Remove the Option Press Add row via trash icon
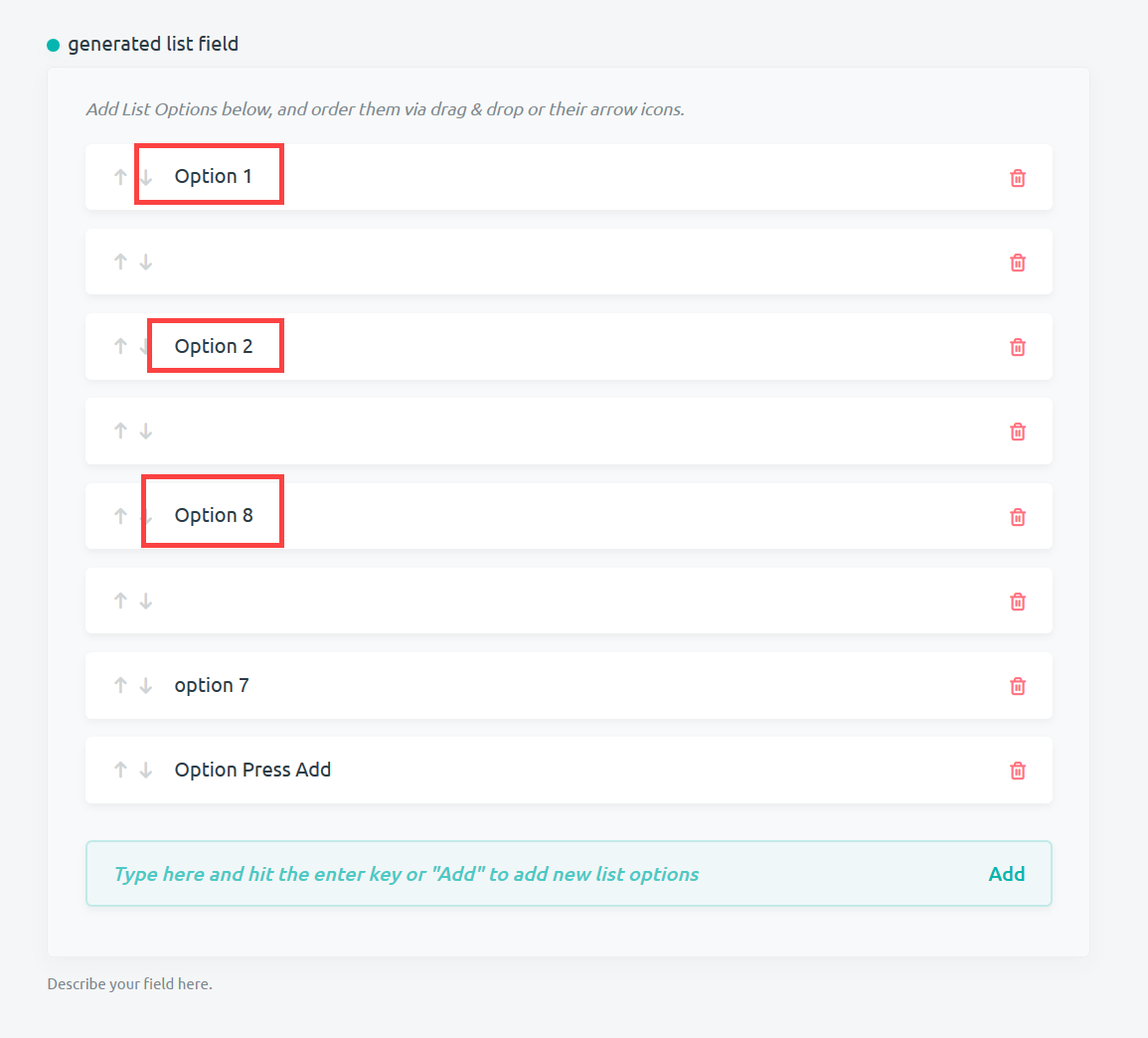Viewport: 1148px width, 1038px height. coord(1017,770)
